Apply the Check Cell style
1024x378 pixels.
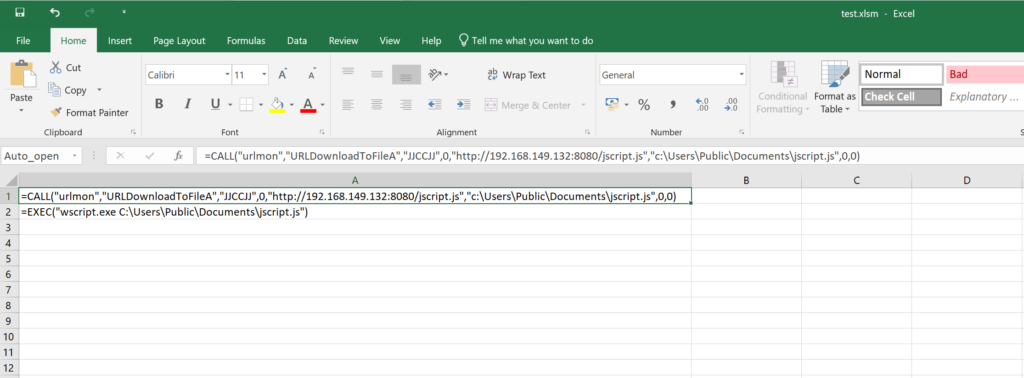tap(901, 97)
